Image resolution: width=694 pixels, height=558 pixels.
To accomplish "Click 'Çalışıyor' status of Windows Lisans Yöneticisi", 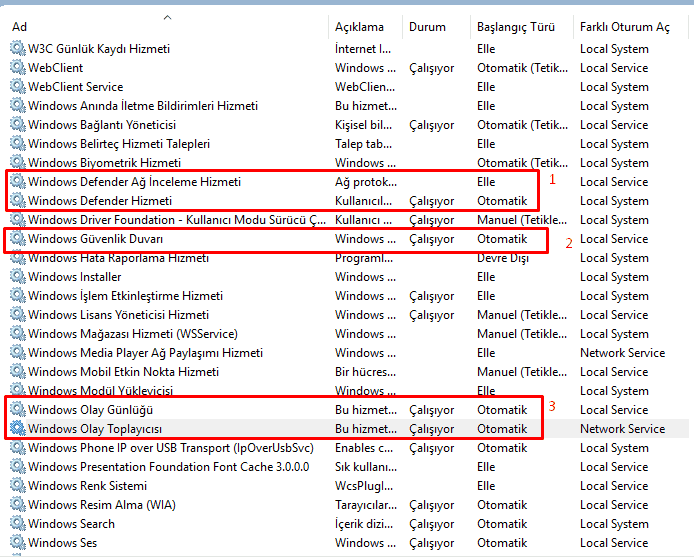I will pyautogui.click(x=432, y=316).
